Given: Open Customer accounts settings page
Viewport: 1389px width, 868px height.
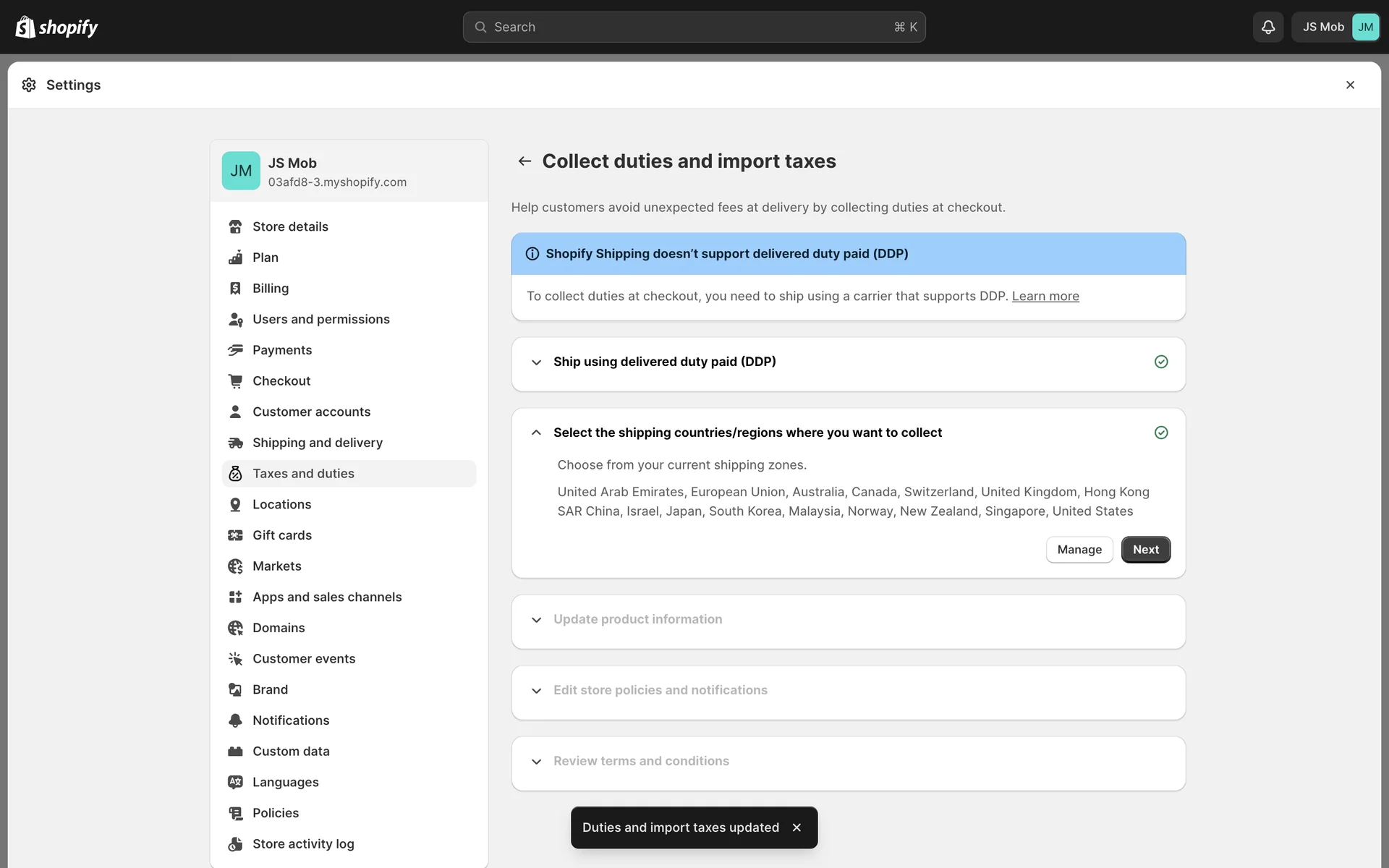Looking at the screenshot, I should (x=311, y=412).
